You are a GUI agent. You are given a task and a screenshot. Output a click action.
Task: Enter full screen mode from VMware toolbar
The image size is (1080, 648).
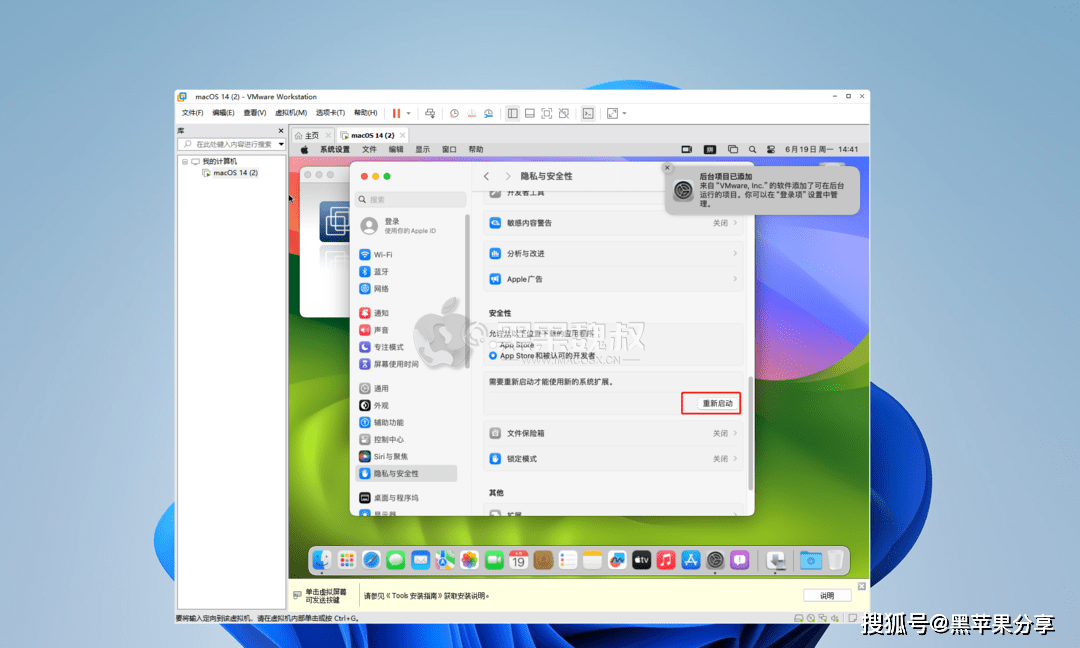pyautogui.click(x=547, y=114)
